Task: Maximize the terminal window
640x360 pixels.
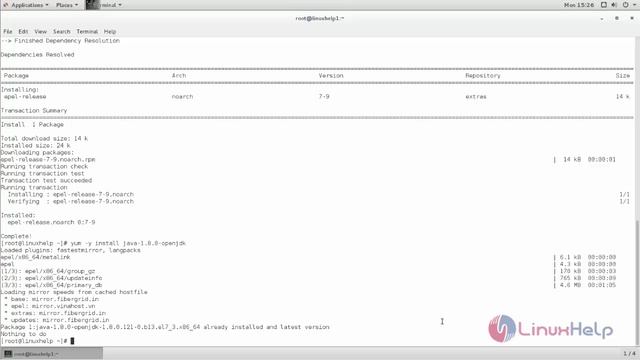Action: coord(617,18)
